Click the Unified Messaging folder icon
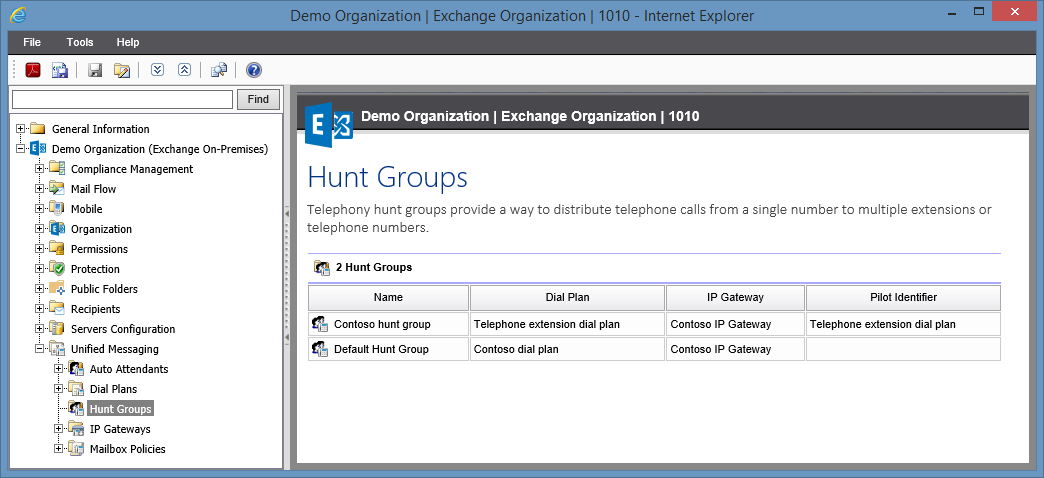Screen dimensions: 1044x478 pyautogui.click(x=57, y=348)
